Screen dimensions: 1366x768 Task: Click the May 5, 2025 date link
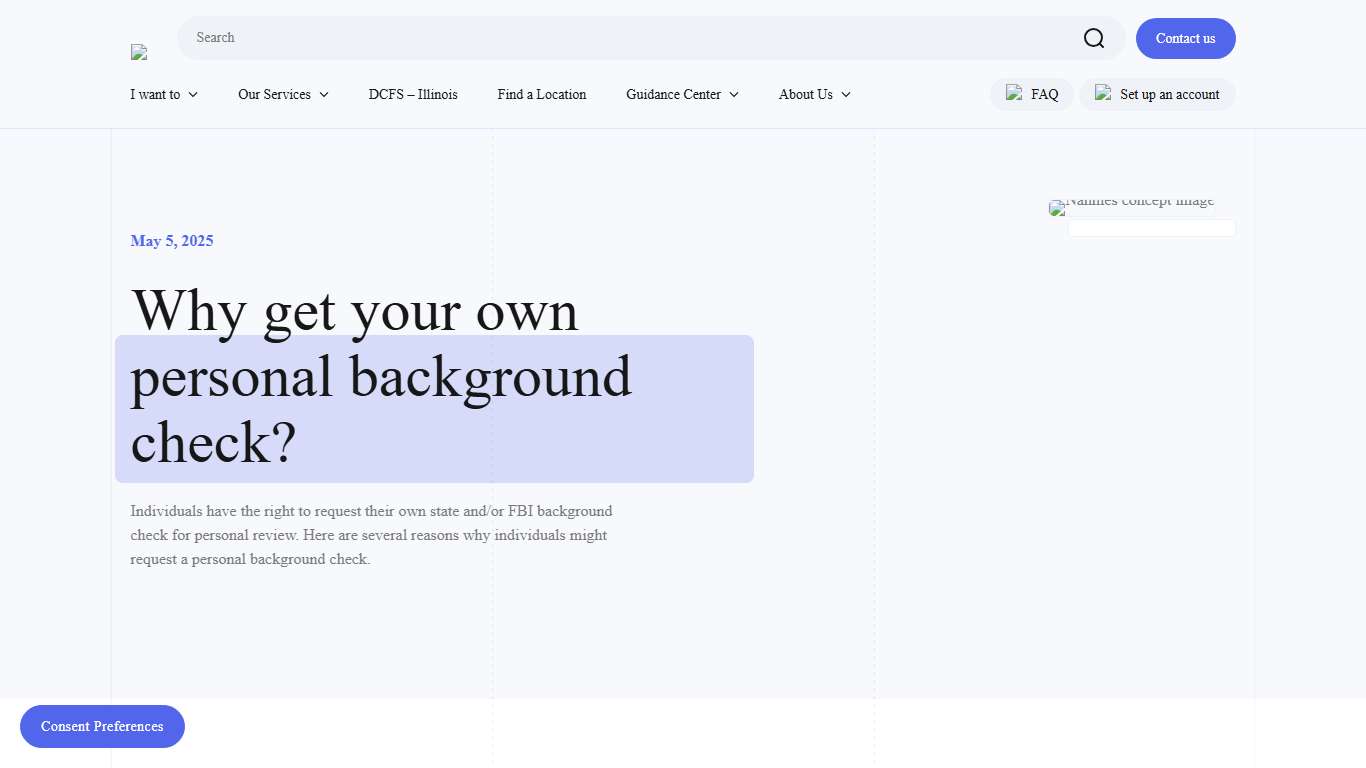pyautogui.click(x=171, y=240)
